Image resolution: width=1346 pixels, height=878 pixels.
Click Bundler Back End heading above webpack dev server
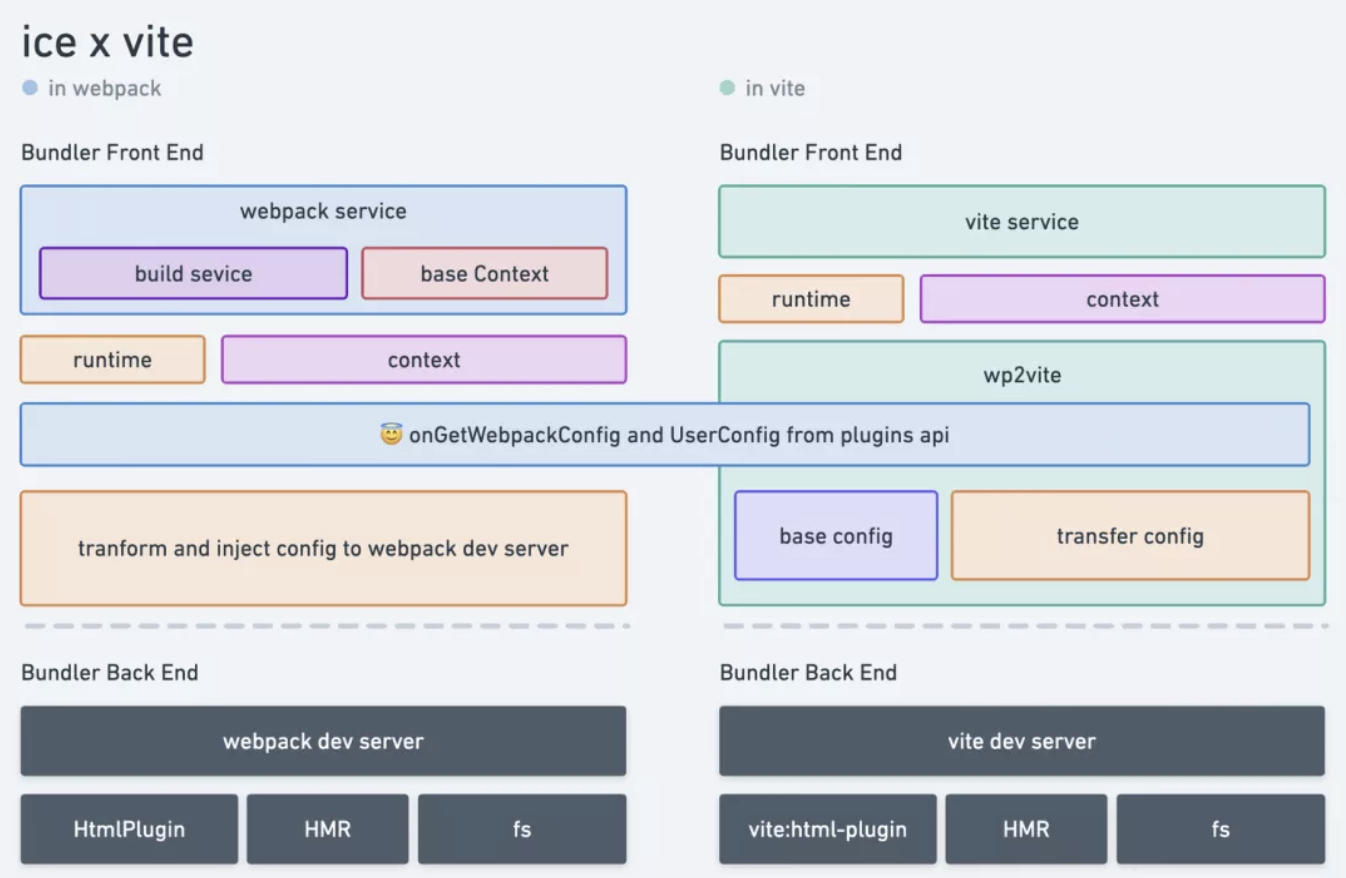(x=110, y=672)
